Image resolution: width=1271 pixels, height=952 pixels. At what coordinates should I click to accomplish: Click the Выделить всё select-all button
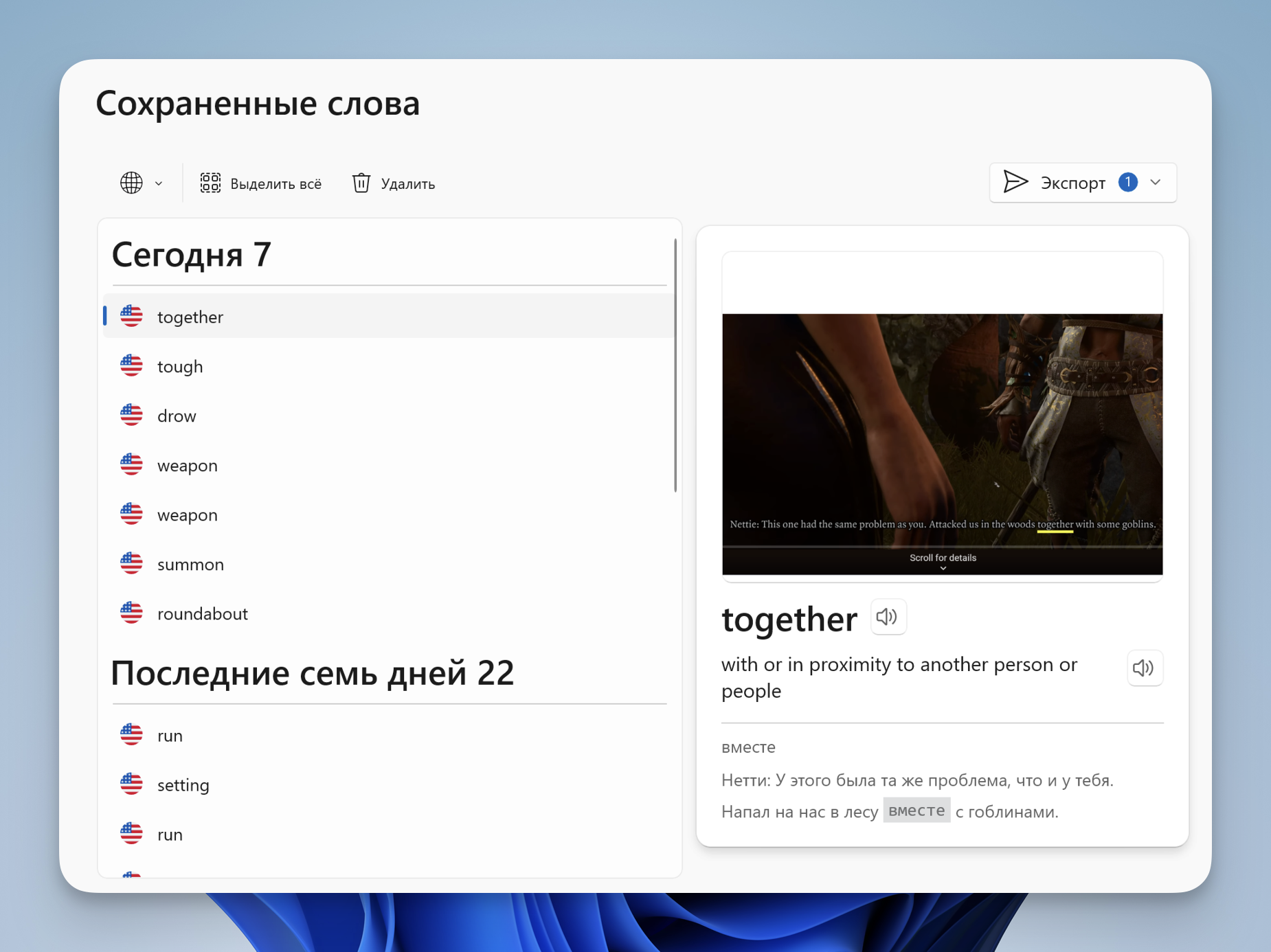[260, 183]
